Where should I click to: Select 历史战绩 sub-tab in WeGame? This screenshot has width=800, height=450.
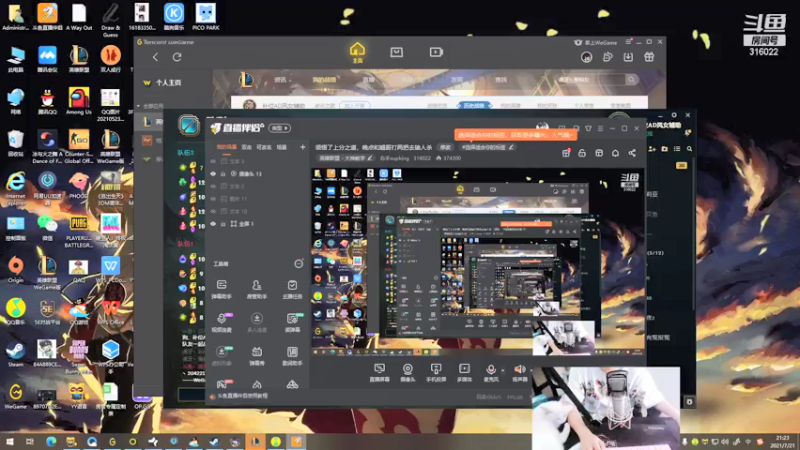[474, 106]
